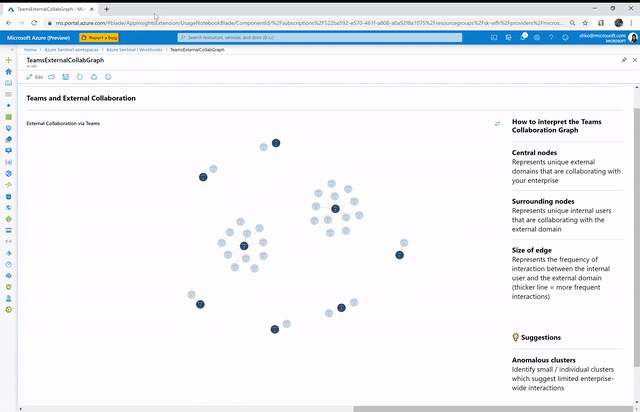Click the clock gauge icon in sidebar
This screenshot has width=640, height=412.
tap(8, 264)
